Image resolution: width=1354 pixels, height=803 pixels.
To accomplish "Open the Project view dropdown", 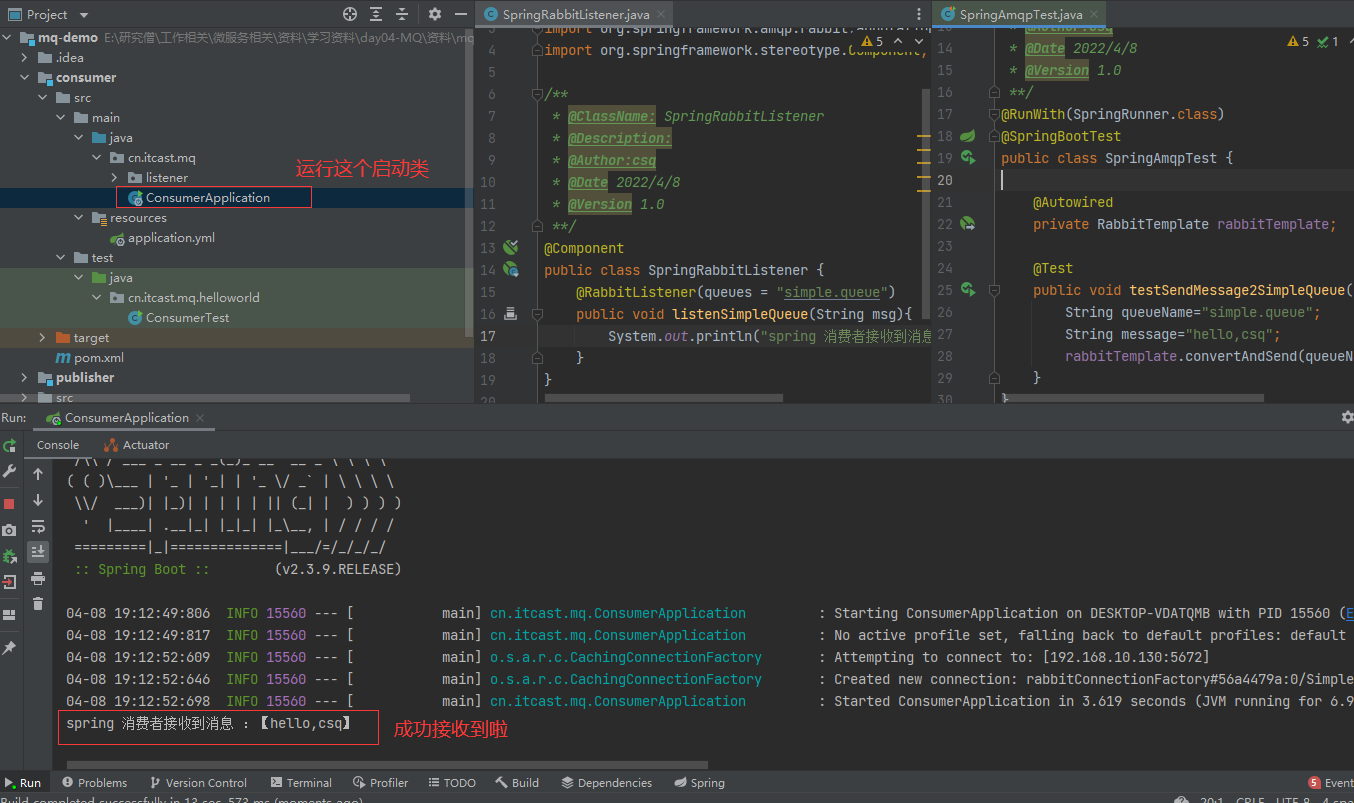I will point(83,15).
